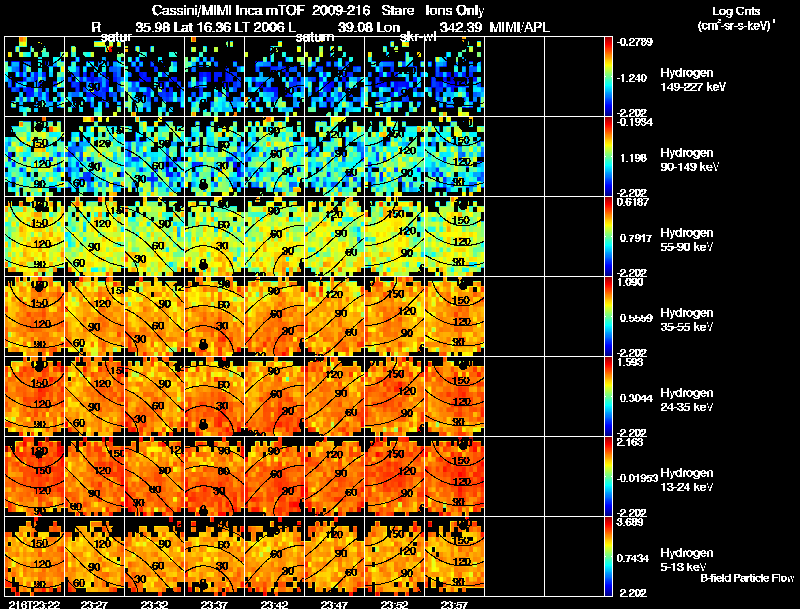This screenshot has width=800, height=609.
Task: Click the 1.198 colorbar value
Action: [634, 158]
